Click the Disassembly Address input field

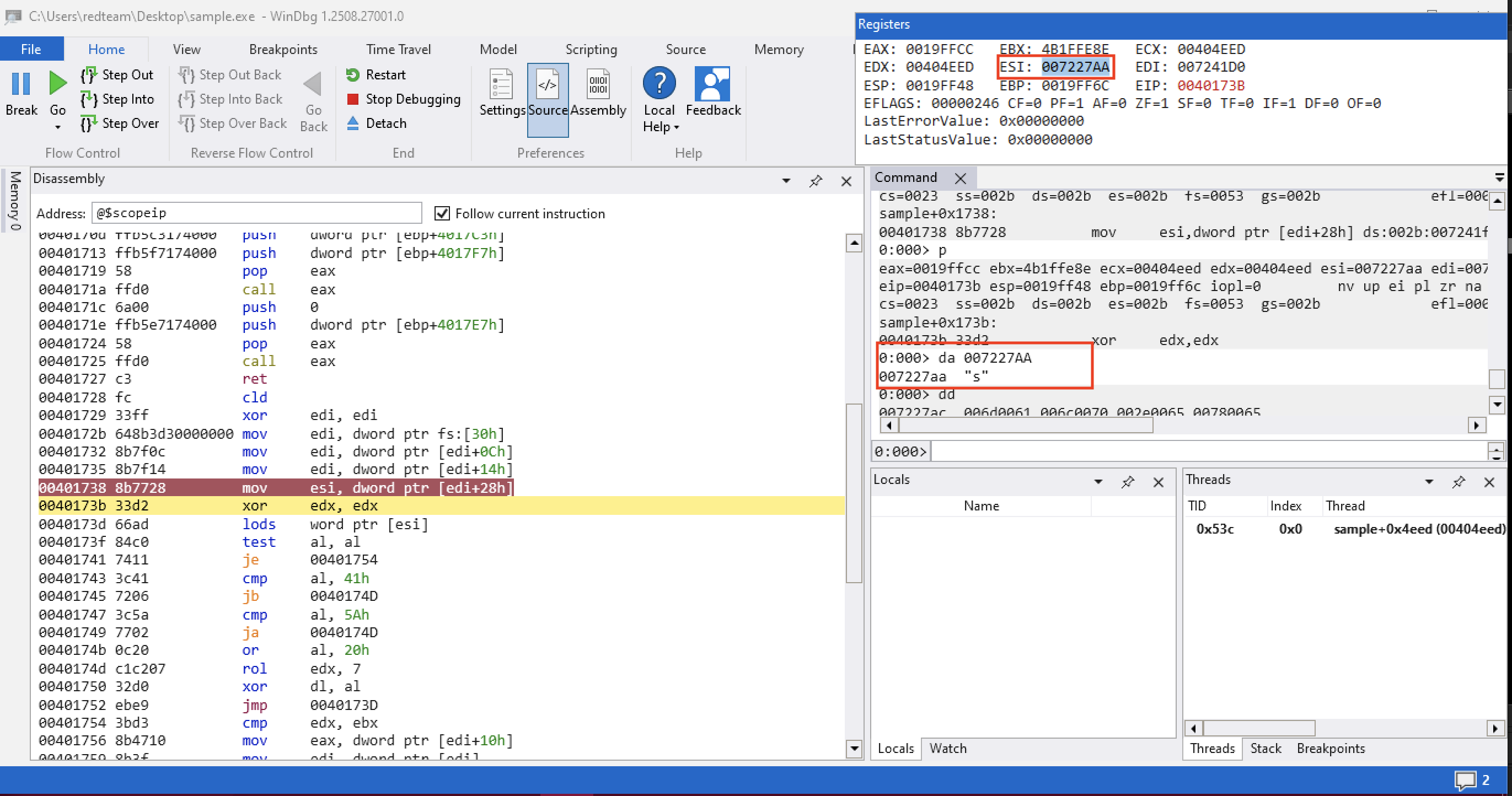click(x=256, y=213)
